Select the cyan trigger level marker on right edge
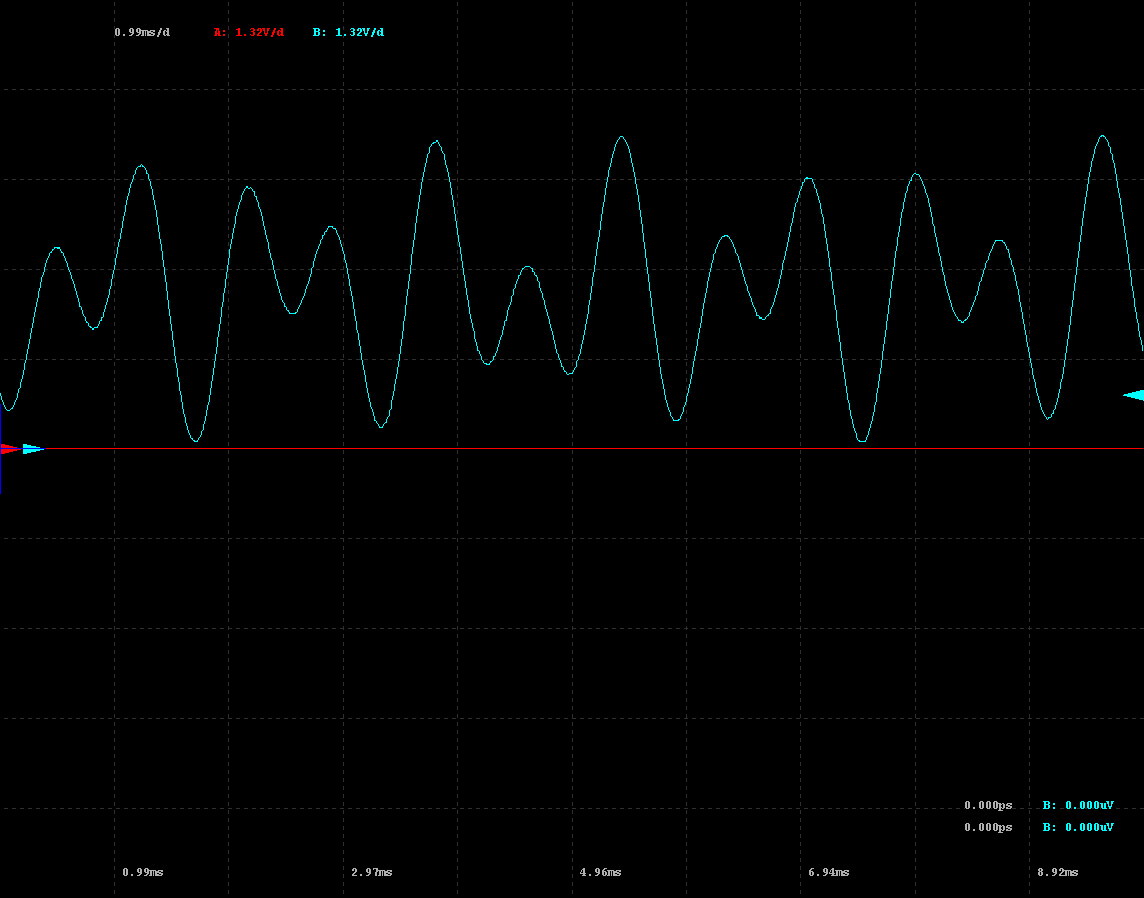 pos(1134,395)
